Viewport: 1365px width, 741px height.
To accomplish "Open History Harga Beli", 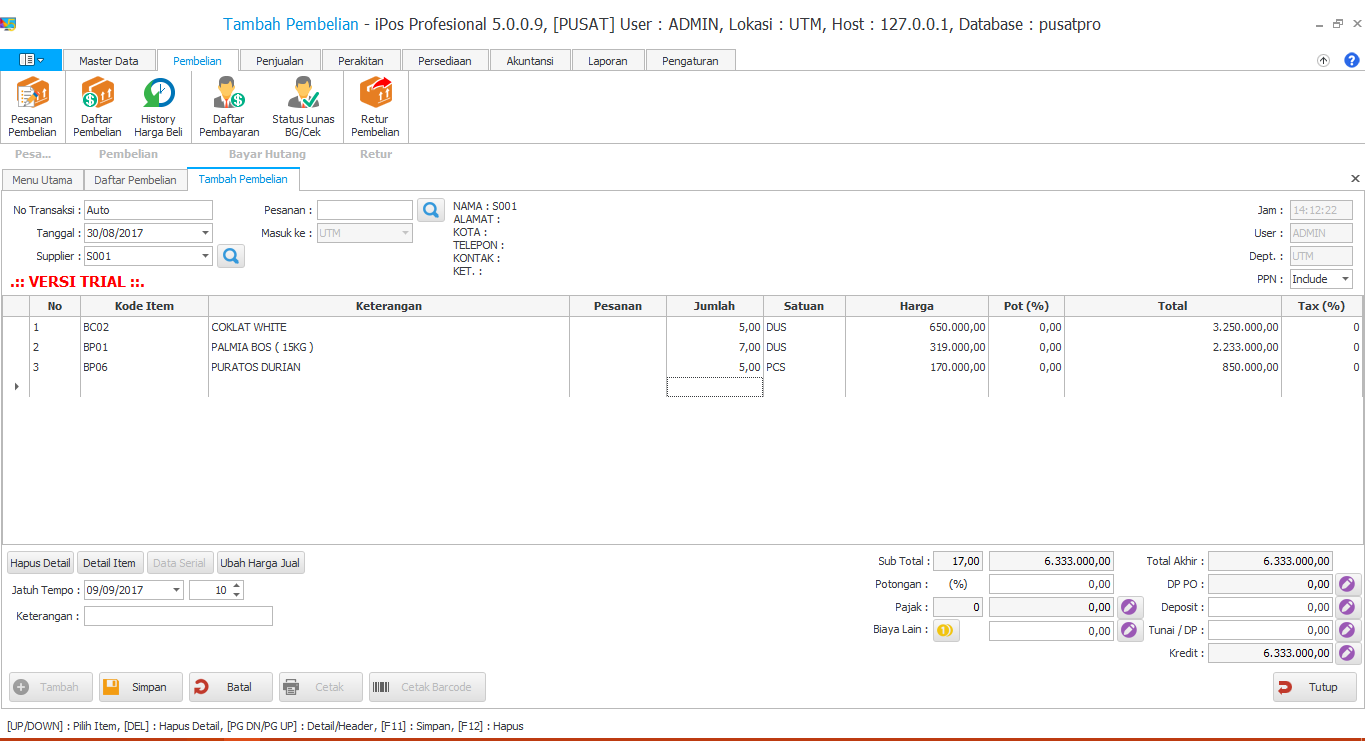I will click(x=158, y=107).
